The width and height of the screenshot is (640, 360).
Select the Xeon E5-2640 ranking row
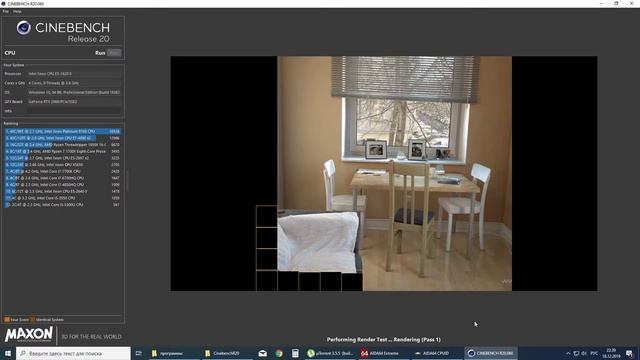coord(63,191)
